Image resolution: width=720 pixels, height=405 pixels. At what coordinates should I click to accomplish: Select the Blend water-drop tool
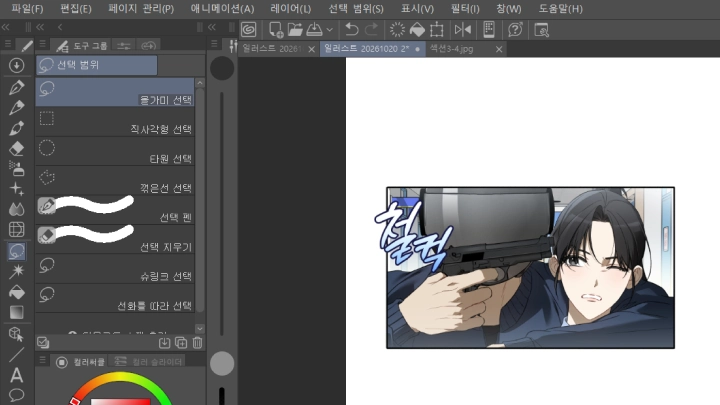pos(17,209)
